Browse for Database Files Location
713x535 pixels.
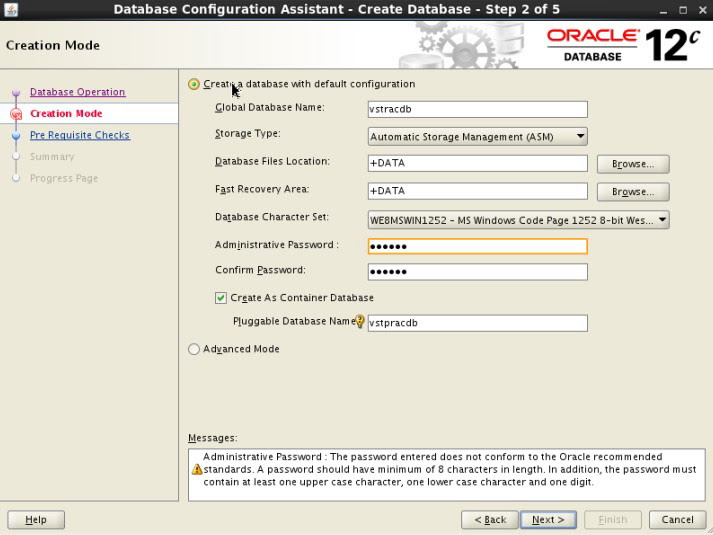click(x=633, y=164)
